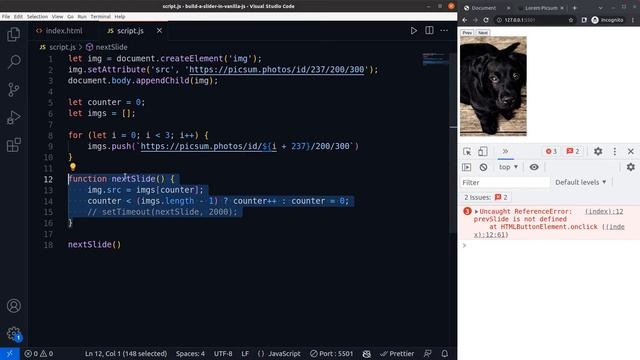Open DevTools settings gear
The image size is (640, 360).
(x=598, y=151)
